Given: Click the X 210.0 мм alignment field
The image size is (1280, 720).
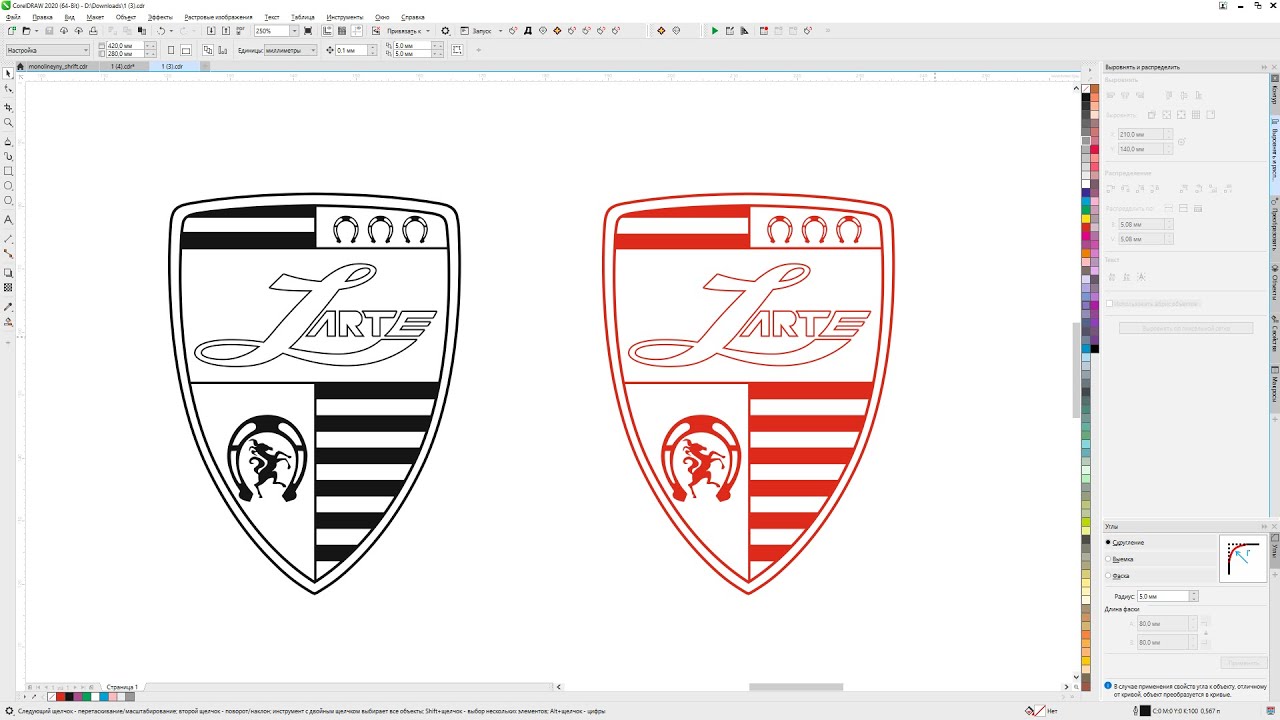Looking at the screenshot, I should (1141, 134).
